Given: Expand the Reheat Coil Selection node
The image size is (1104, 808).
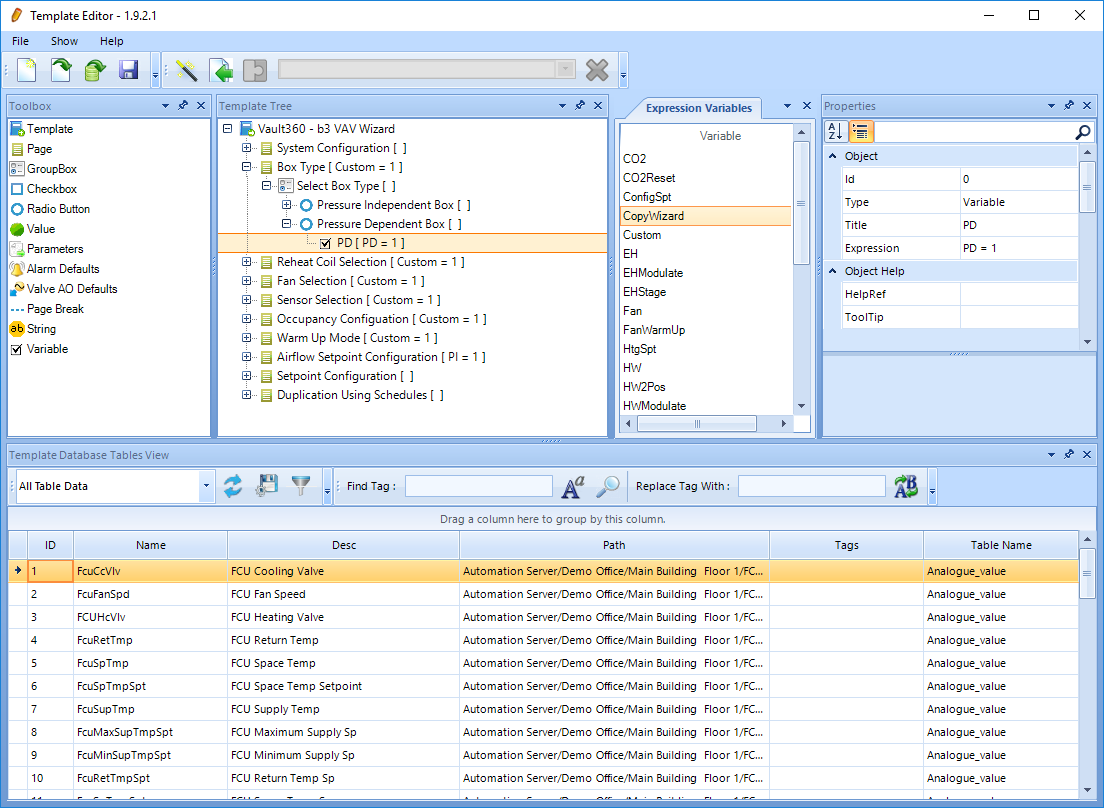Looking at the screenshot, I should coord(246,262).
